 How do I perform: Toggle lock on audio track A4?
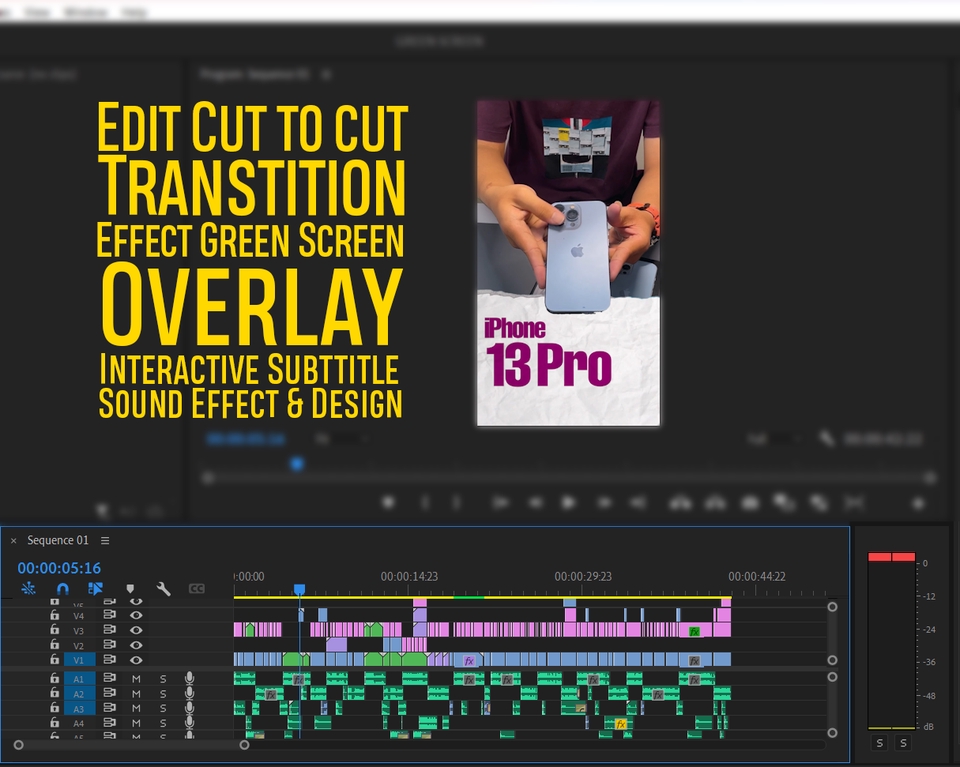(x=54, y=723)
